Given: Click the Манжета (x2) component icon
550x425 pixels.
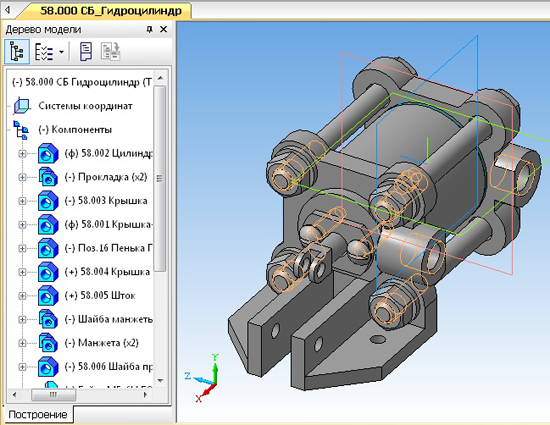Looking at the screenshot, I should pyautogui.click(x=48, y=343).
